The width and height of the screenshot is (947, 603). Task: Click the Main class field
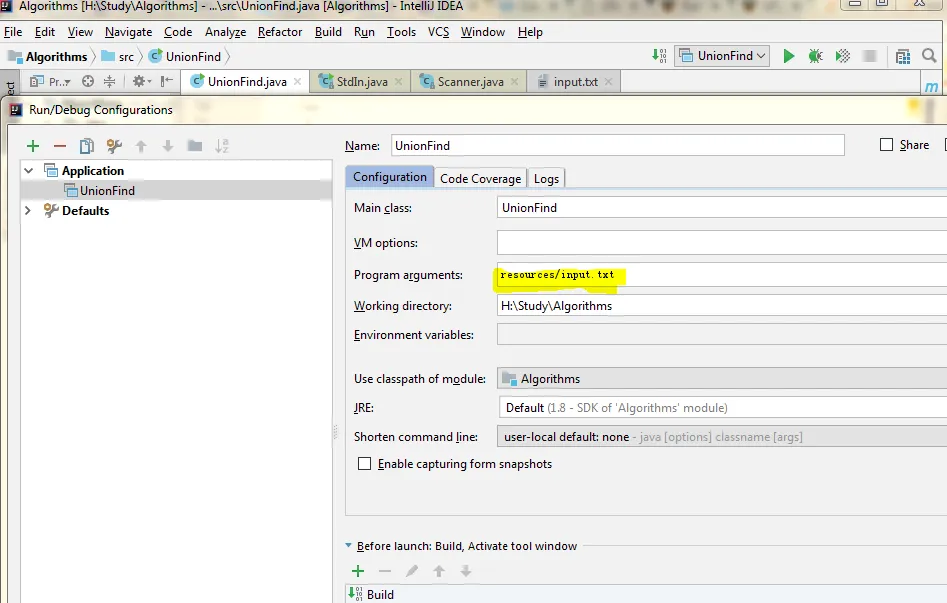[x=722, y=207]
